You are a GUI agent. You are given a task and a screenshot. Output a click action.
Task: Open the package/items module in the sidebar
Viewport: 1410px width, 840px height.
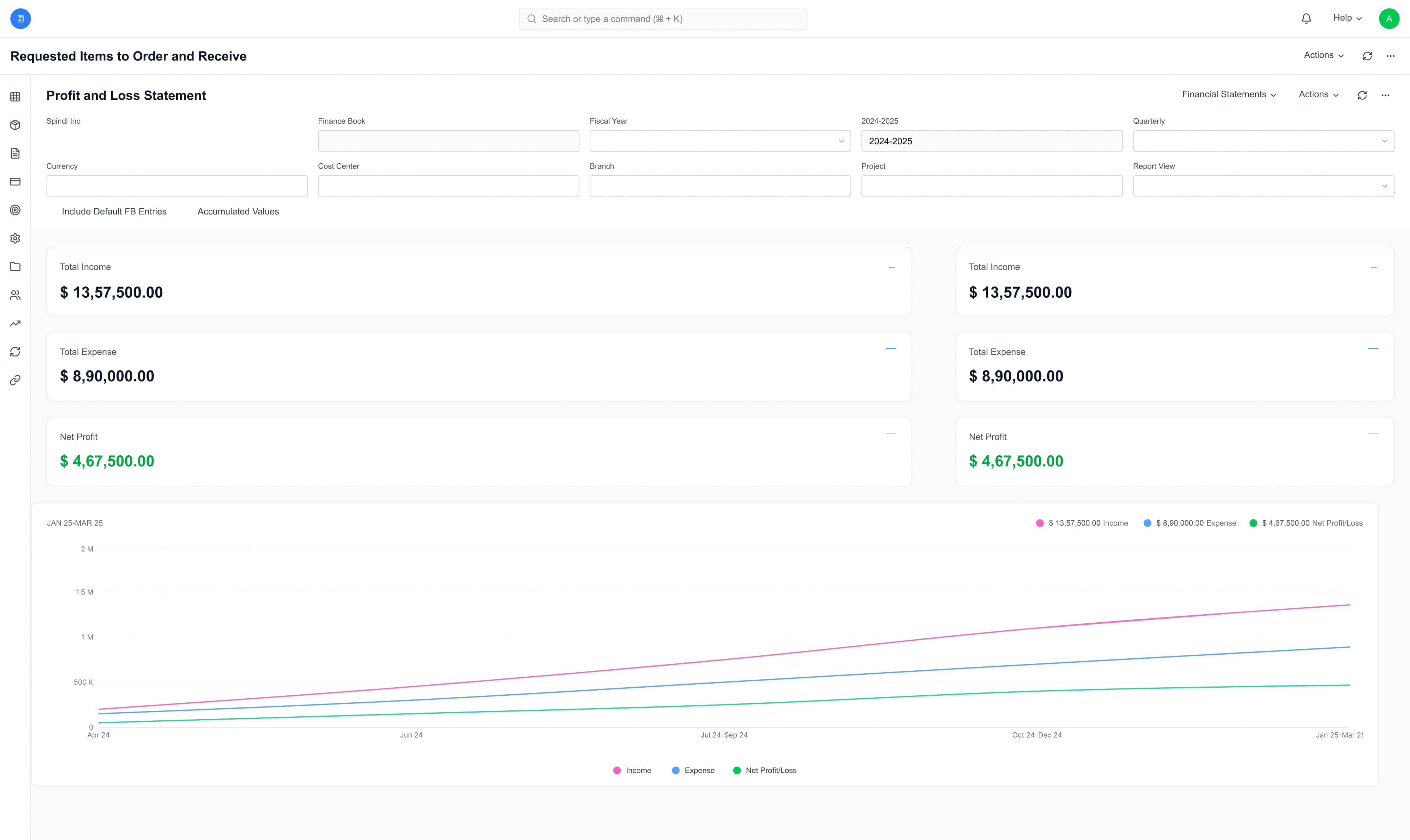click(x=15, y=125)
